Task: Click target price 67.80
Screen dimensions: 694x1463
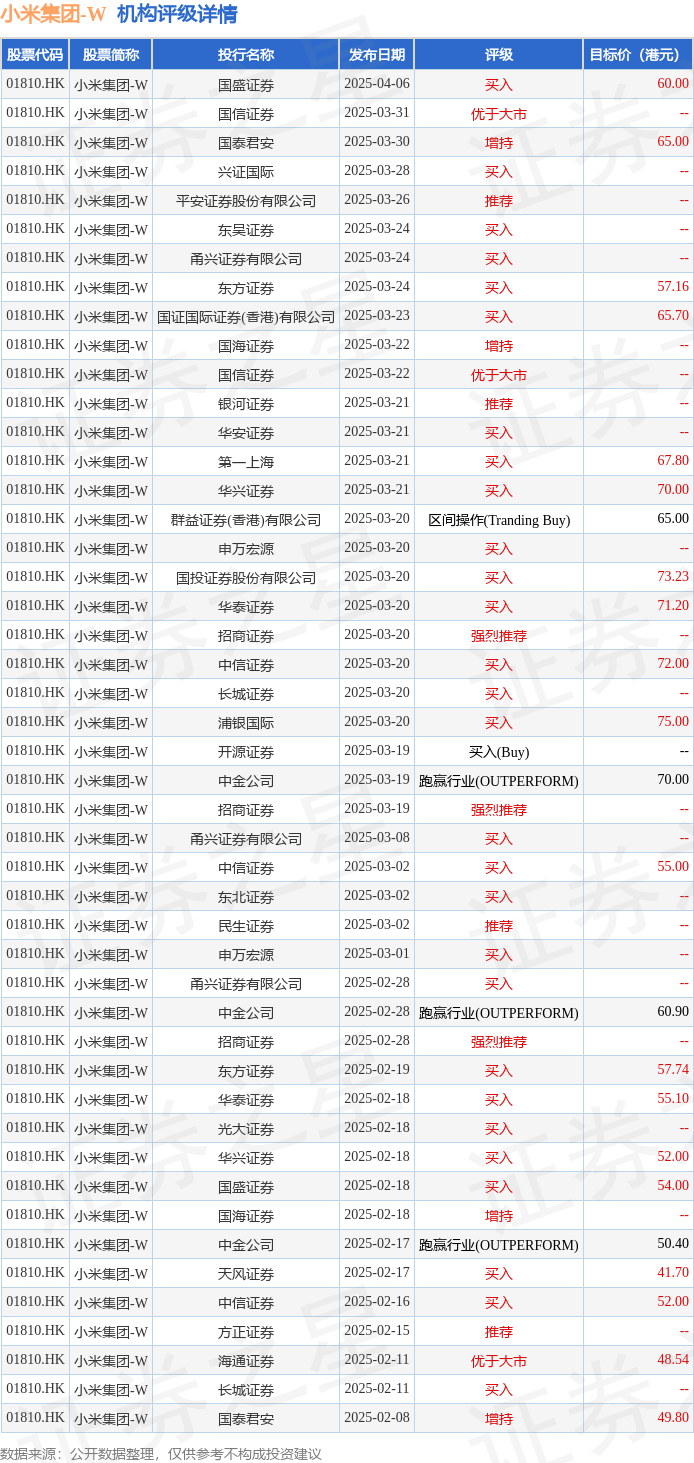Action: coord(673,461)
